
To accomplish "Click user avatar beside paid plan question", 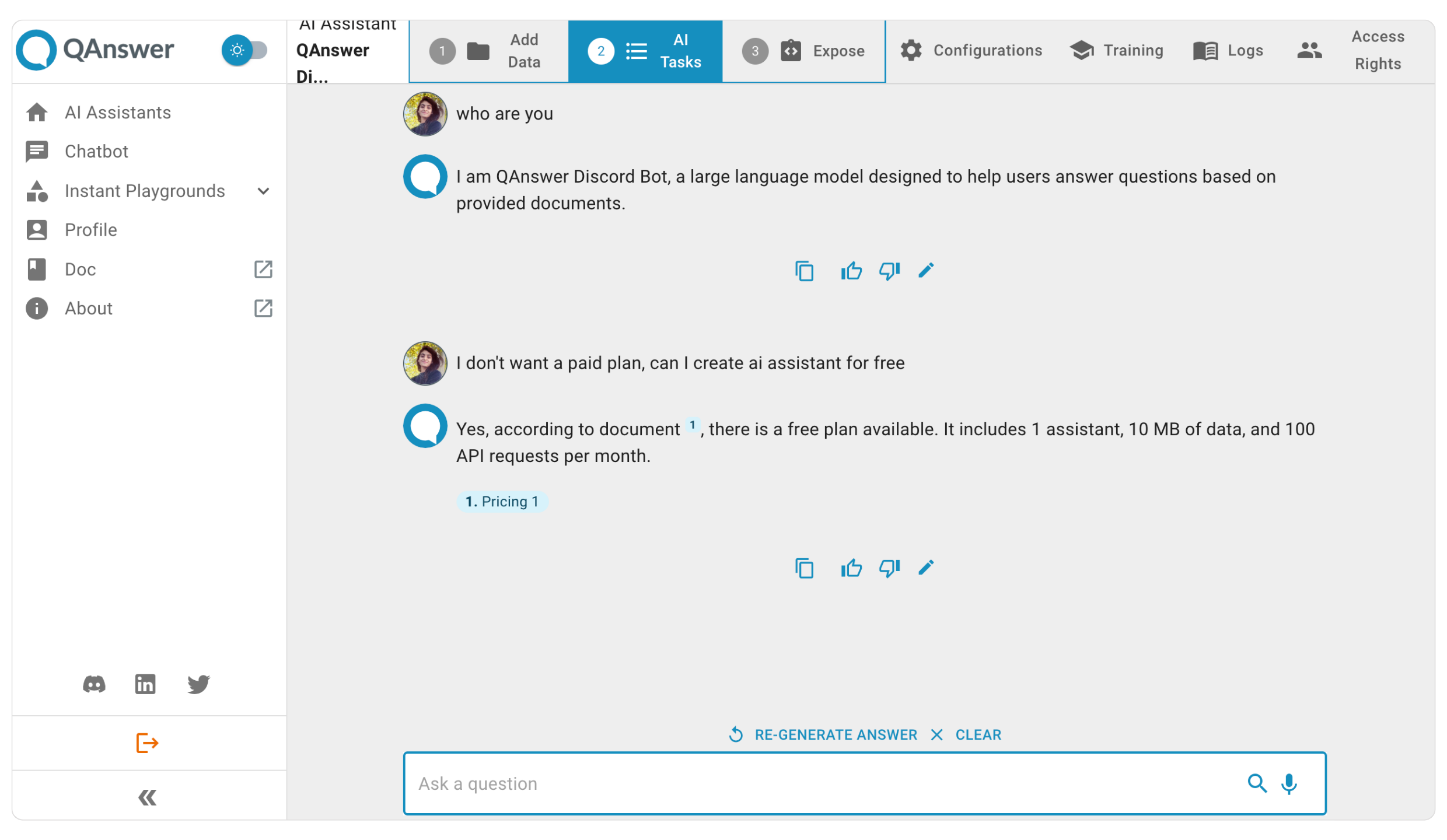I will pos(425,363).
